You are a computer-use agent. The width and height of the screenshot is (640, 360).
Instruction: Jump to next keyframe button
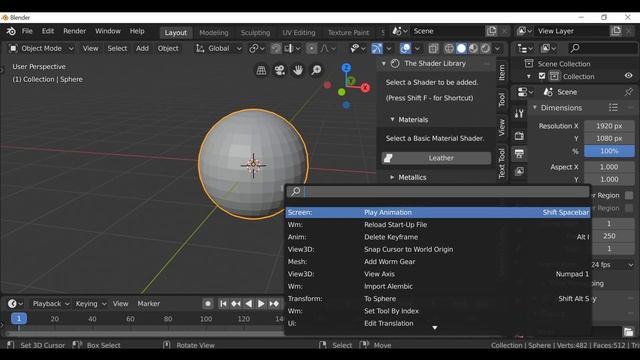[274, 304]
